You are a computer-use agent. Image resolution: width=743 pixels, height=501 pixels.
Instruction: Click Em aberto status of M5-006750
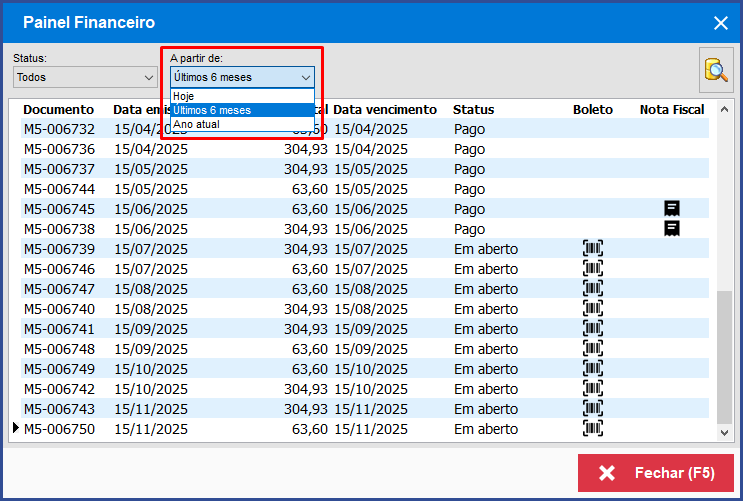pyautogui.click(x=486, y=429)
